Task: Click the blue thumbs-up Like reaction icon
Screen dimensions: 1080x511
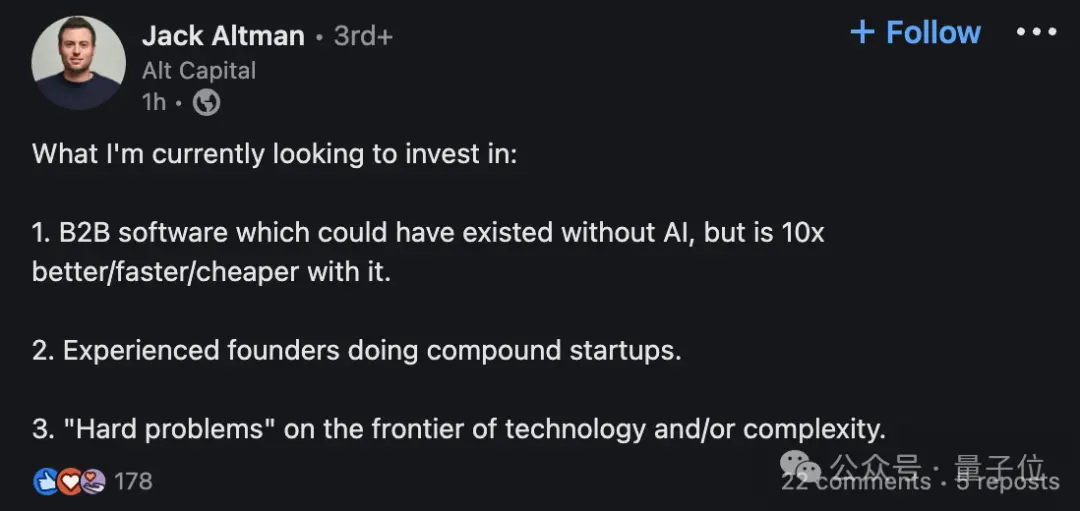Action: 45,481
